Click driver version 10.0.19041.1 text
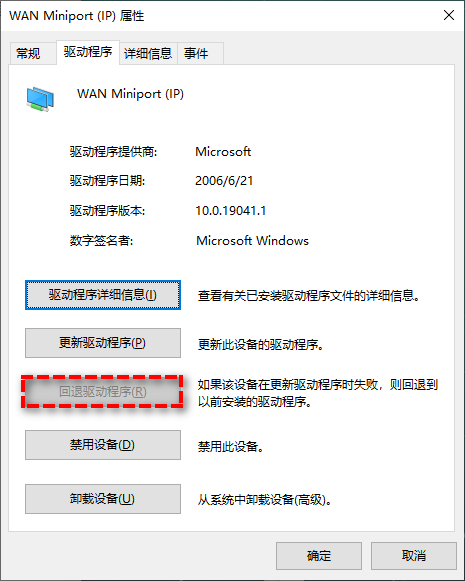This screenshot has height=581, width=465. pyautogui.click(x=230, y=211)
